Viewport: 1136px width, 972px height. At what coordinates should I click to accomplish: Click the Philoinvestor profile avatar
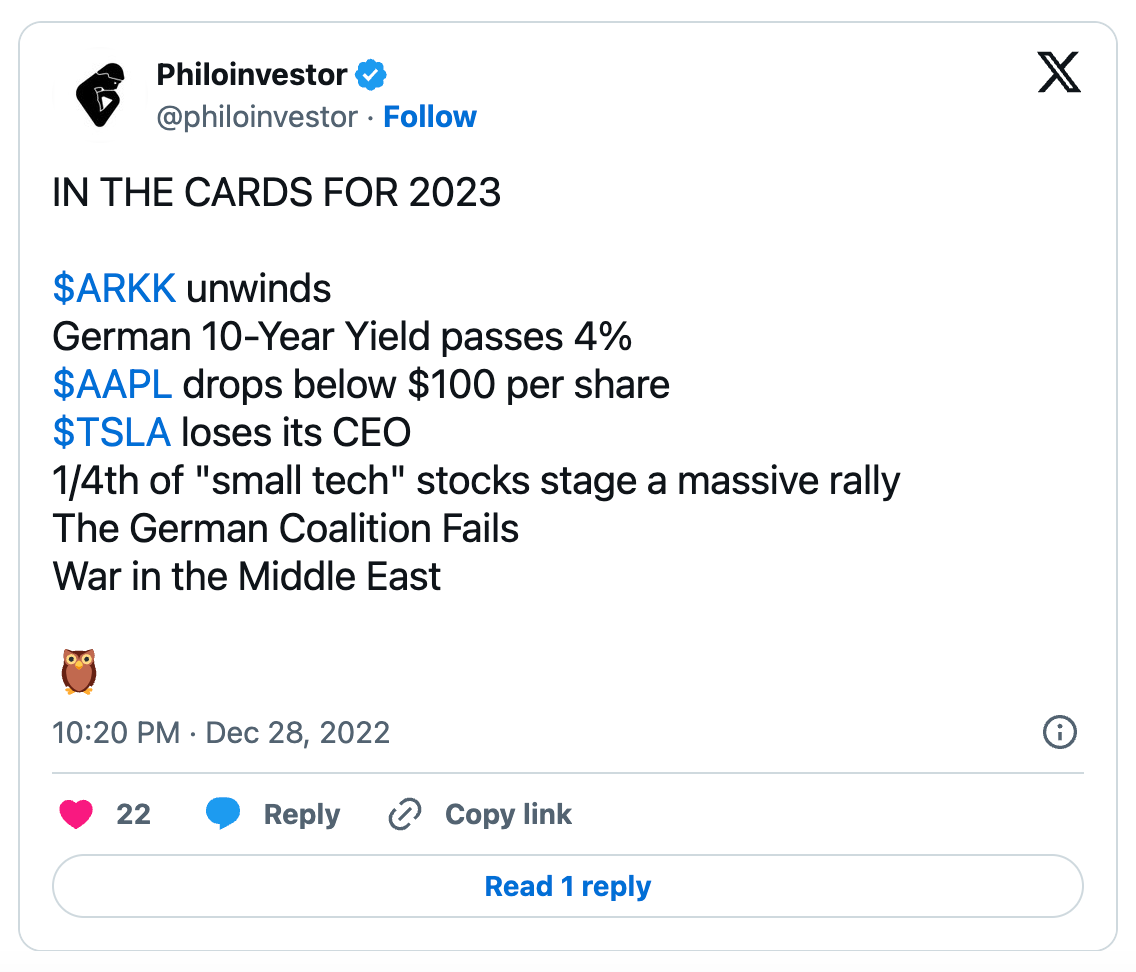(x=105, y=95)
